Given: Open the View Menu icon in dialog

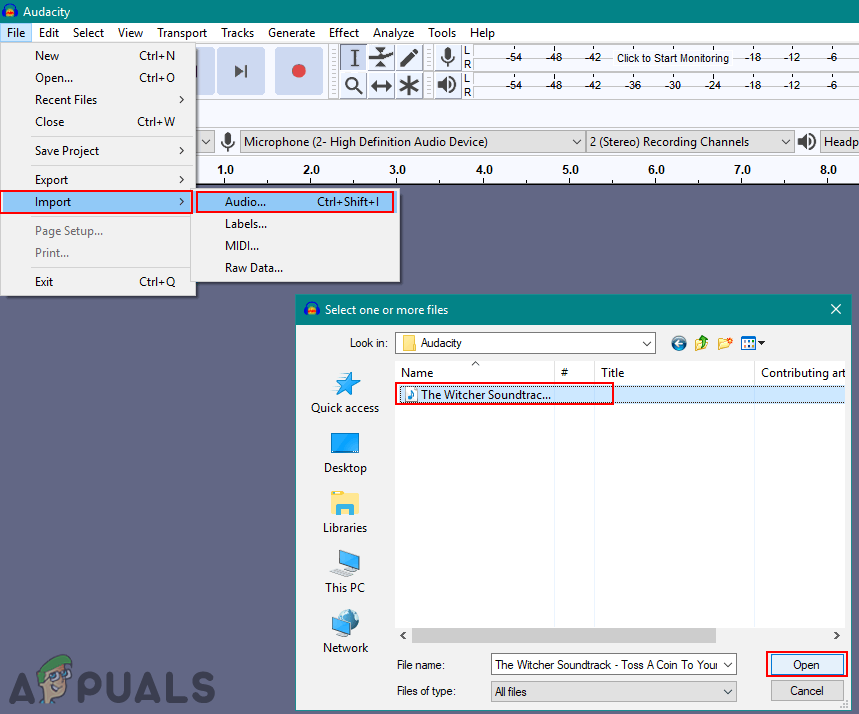Looking at the screenshot, I should [752, 344].
